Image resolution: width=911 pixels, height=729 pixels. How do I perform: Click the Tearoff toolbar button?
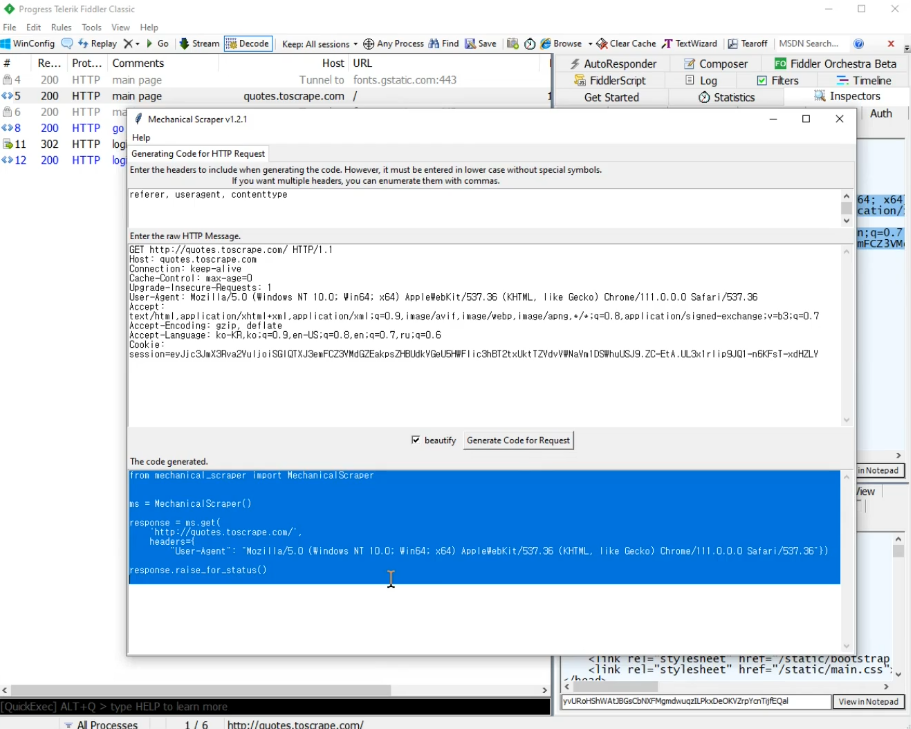[748, 44]
